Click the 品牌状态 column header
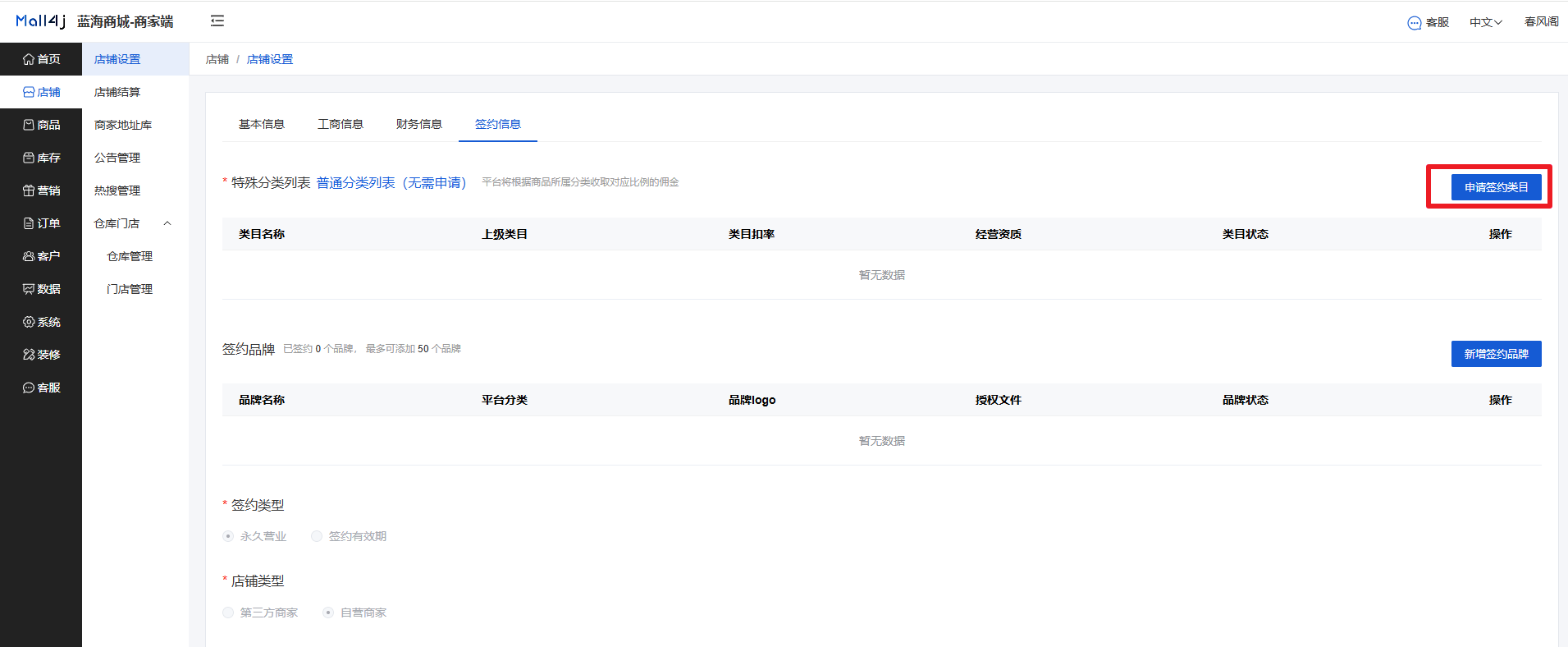Image resolution: width=1568 pixels, height=647 pixels. click(1246, 400)
